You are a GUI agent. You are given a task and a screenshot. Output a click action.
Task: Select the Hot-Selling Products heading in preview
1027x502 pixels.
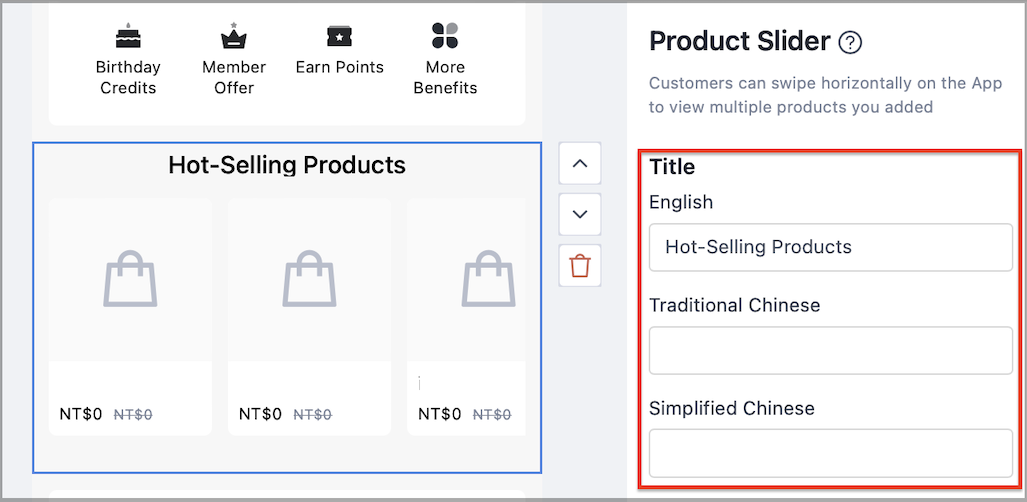pyautogui.click(x=287, y=164)
